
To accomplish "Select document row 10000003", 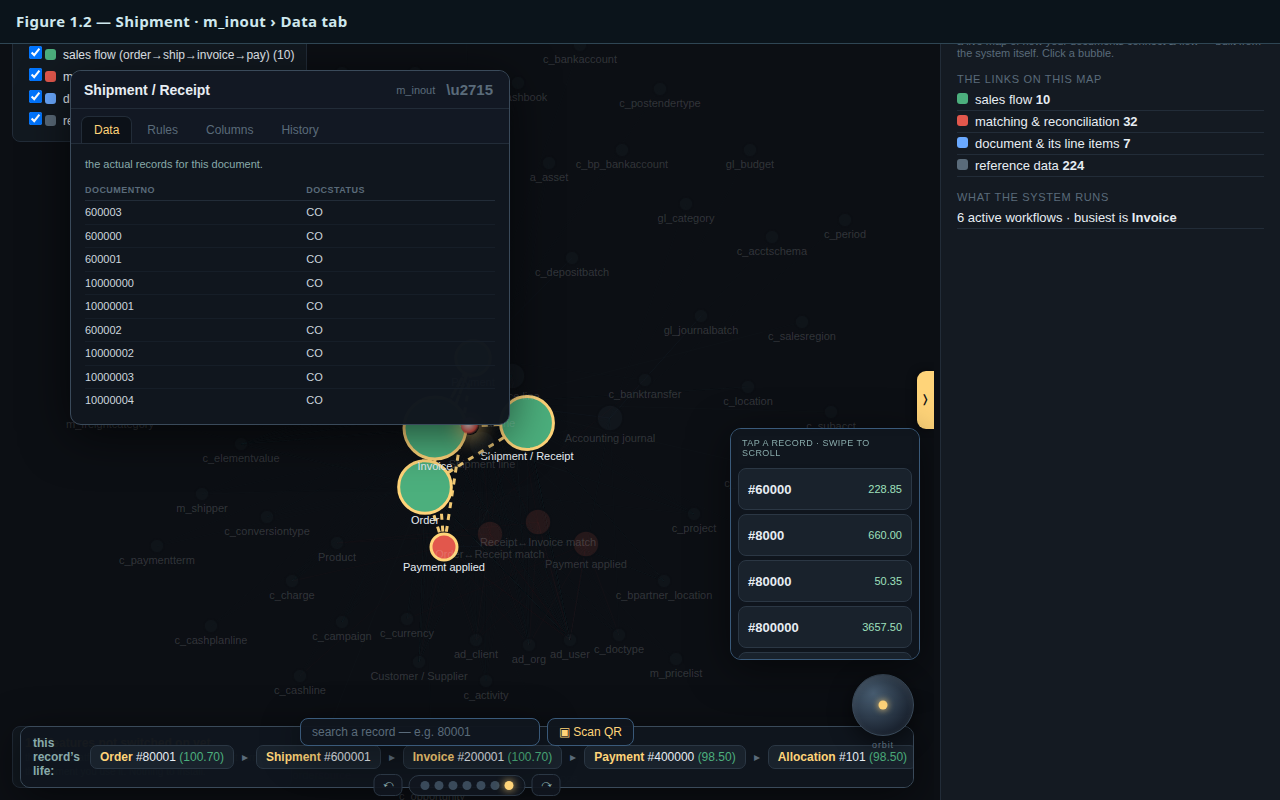I will 290,377.
